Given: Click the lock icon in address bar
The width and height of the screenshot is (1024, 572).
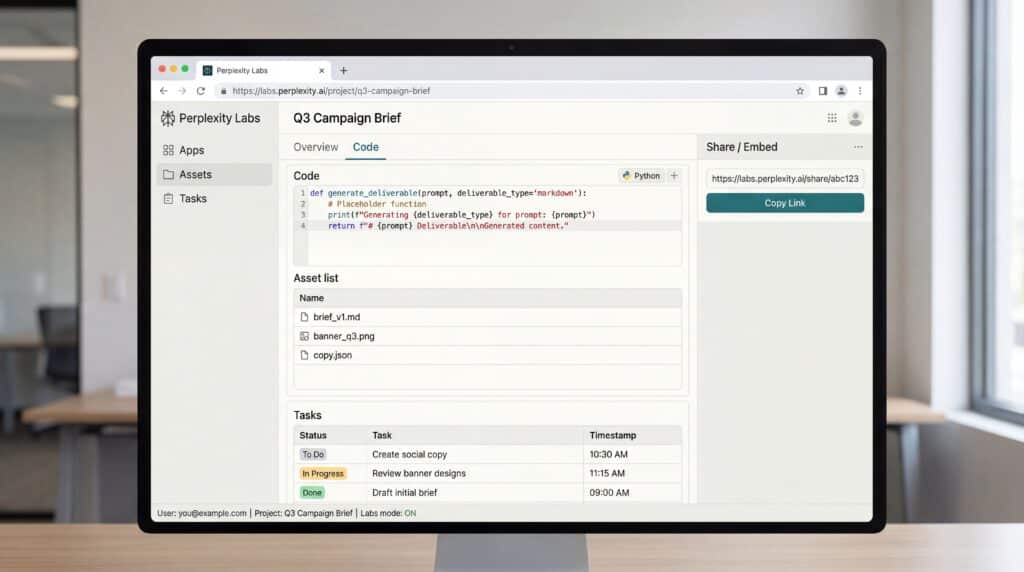Looking at the screenshot, I should pyautogui.click(x=223, y=91).
